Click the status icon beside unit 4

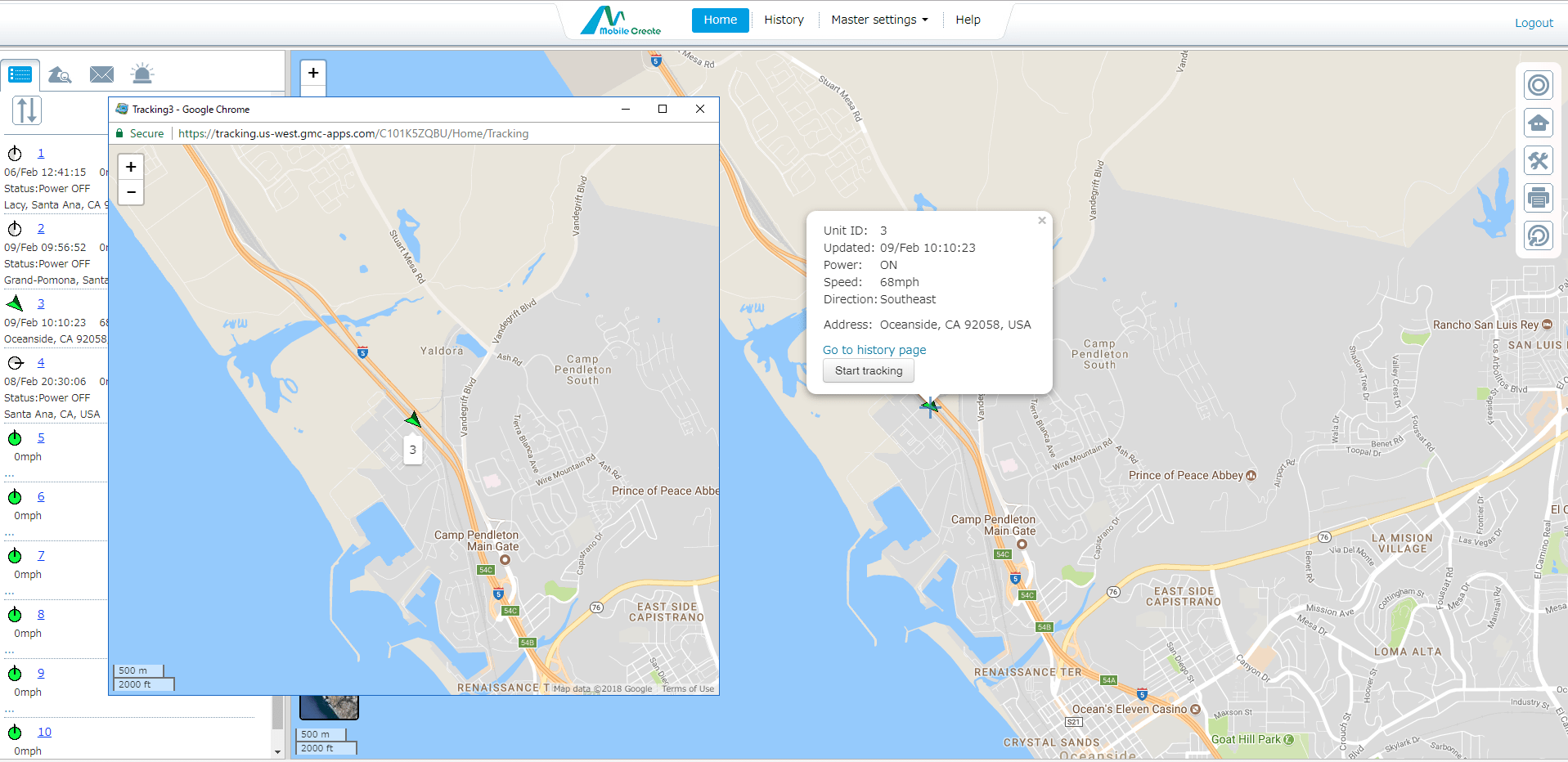(x=15, y=363)
